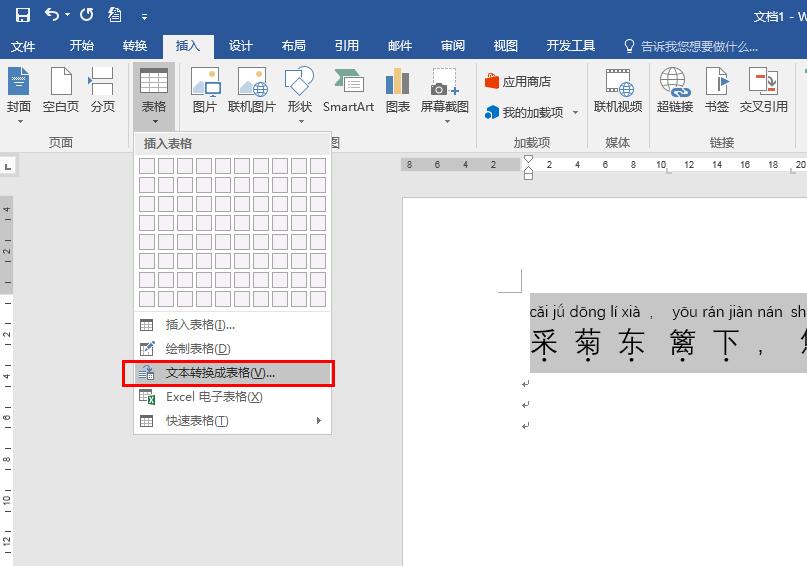Click the print preview icon in quick access

[114, 14]
